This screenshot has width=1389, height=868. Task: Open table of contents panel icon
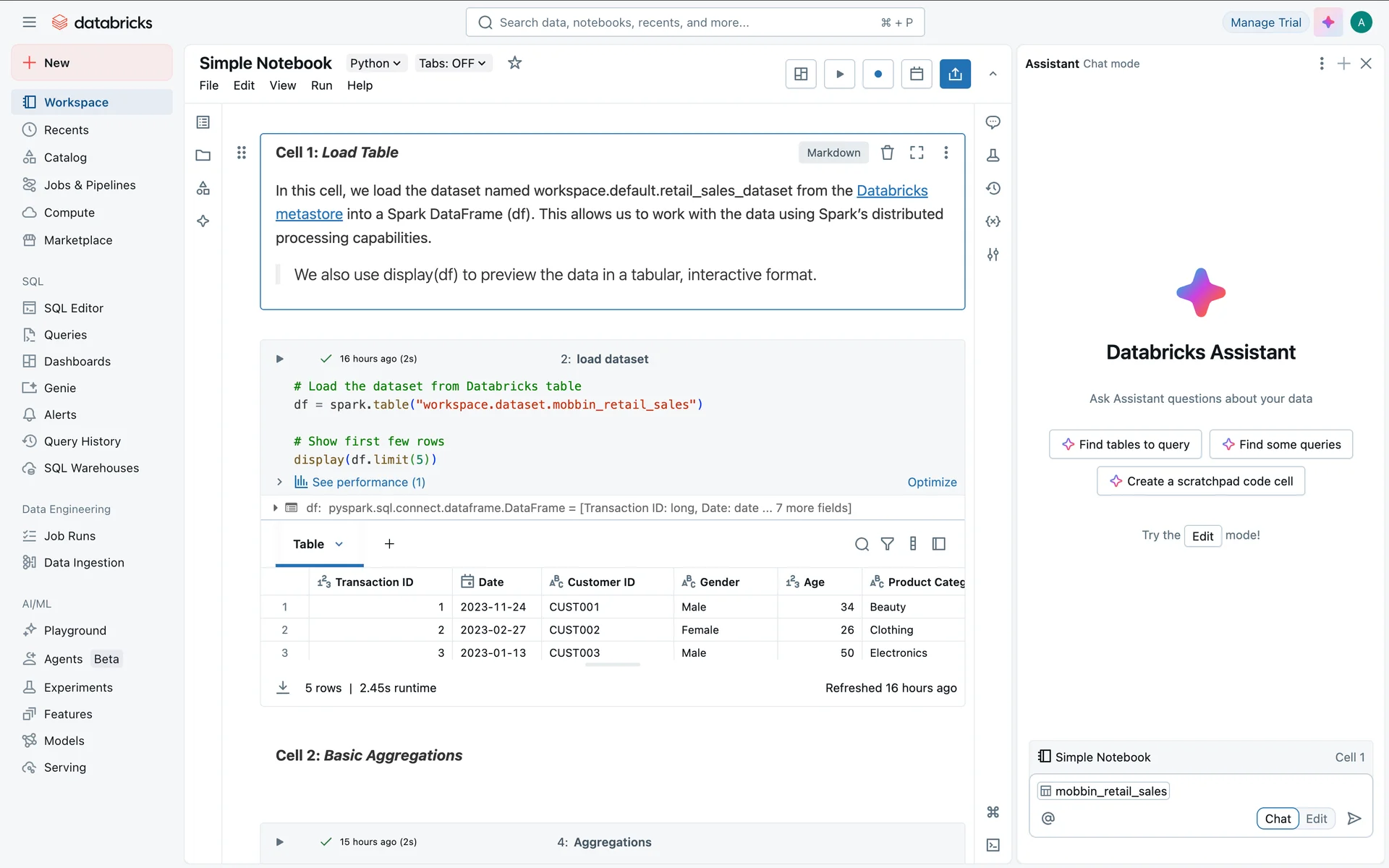pos(203,122)
